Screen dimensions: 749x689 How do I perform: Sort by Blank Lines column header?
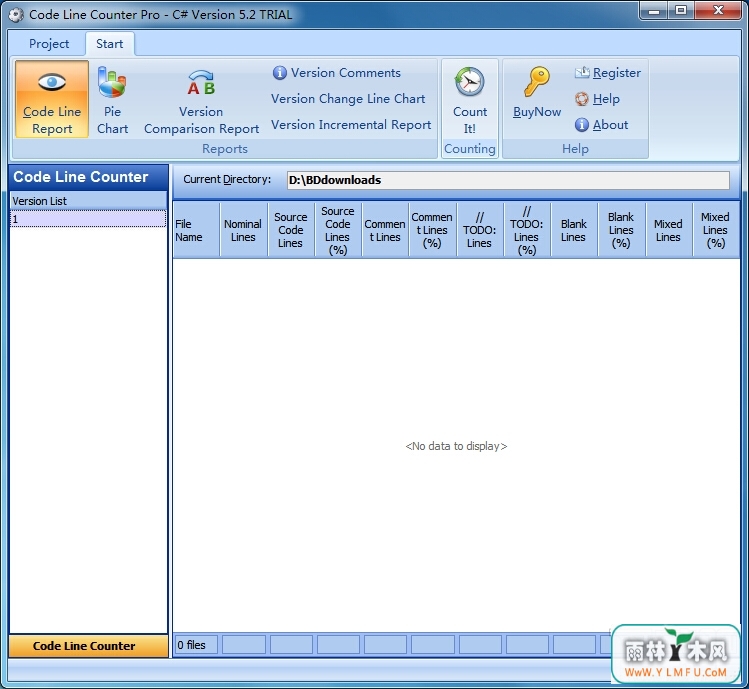pos(574,230)
